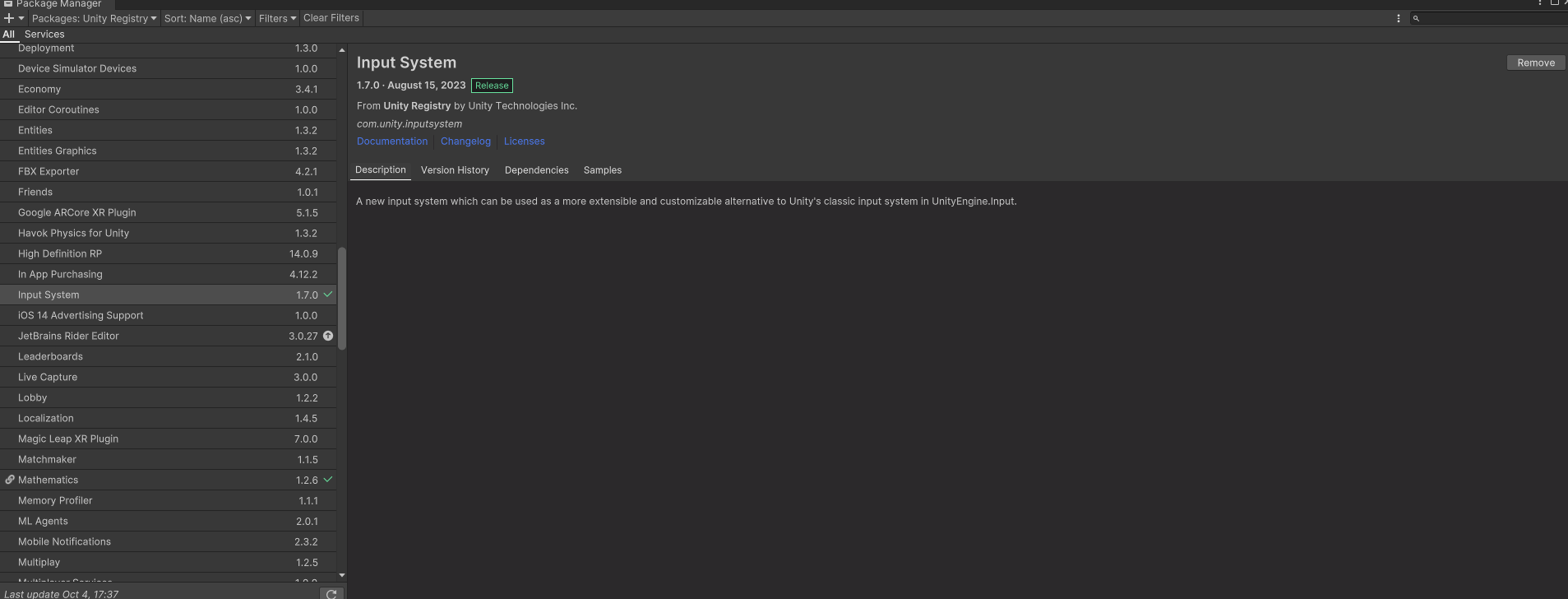Open Sort: Name (asc) dropdown
This screenshot has height=599, width=1568.
click(207, 18)
